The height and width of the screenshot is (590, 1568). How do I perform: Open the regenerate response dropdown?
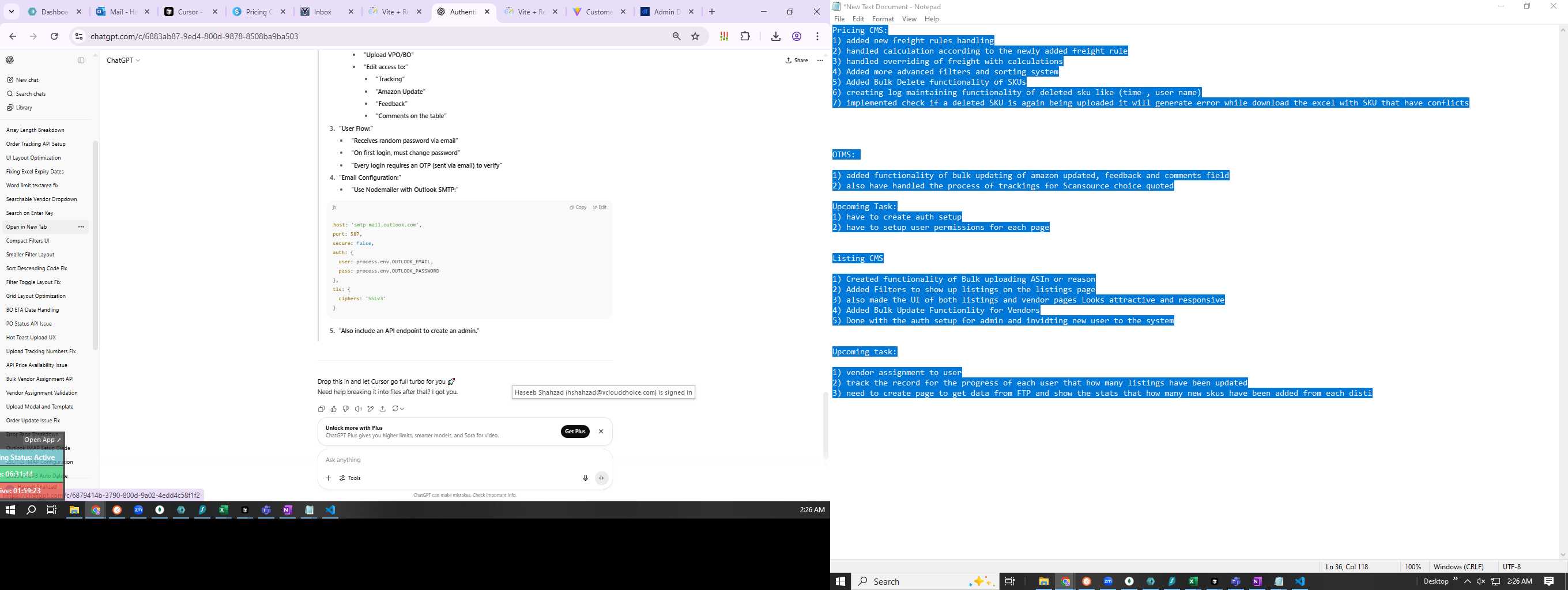click(398, 409)
